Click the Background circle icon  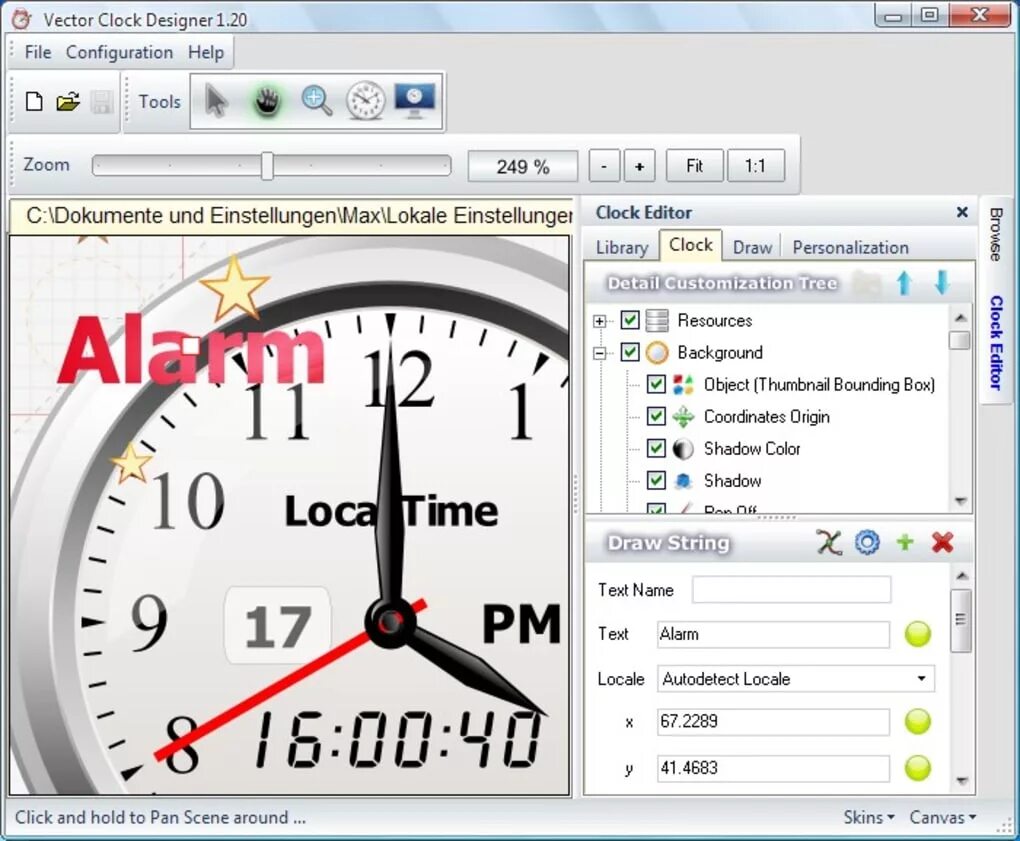click(x=657, y=353)
